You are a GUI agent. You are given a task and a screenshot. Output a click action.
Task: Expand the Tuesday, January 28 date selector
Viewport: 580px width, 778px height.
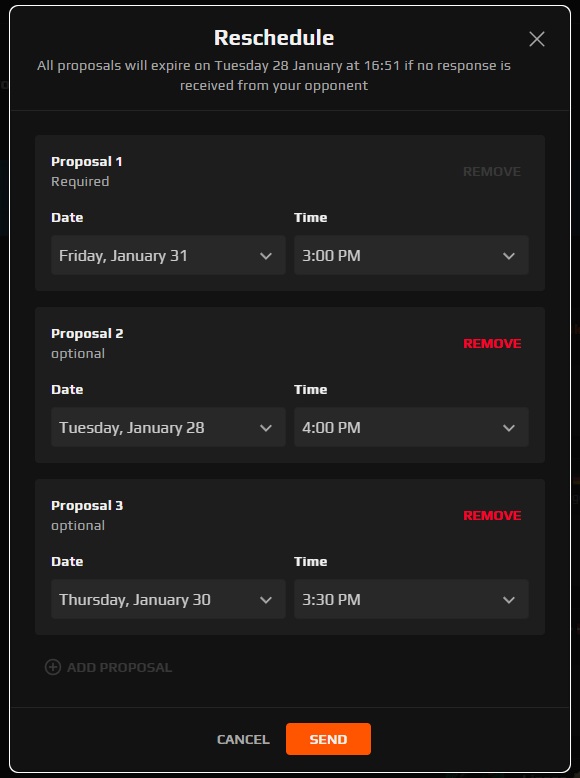pos(168,427)
